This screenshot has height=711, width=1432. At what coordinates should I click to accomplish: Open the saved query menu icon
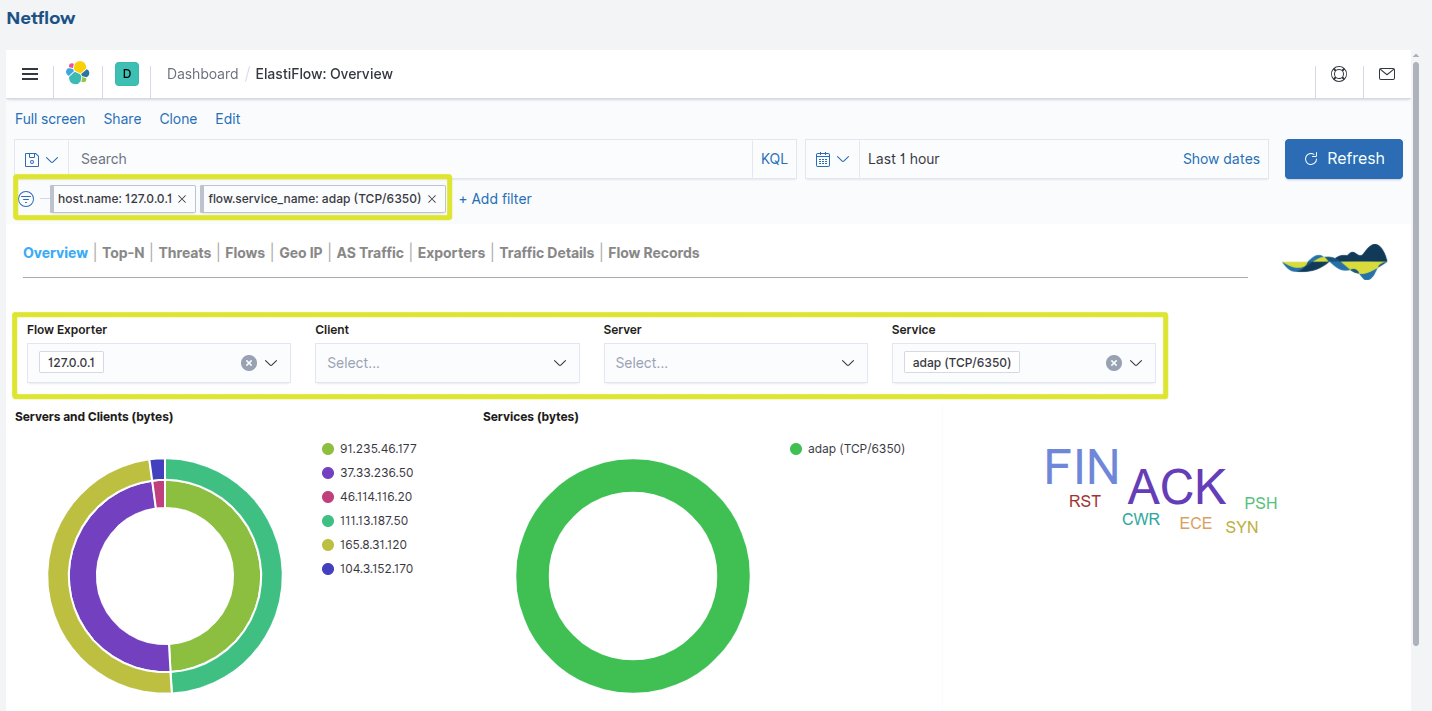point(42,159)
